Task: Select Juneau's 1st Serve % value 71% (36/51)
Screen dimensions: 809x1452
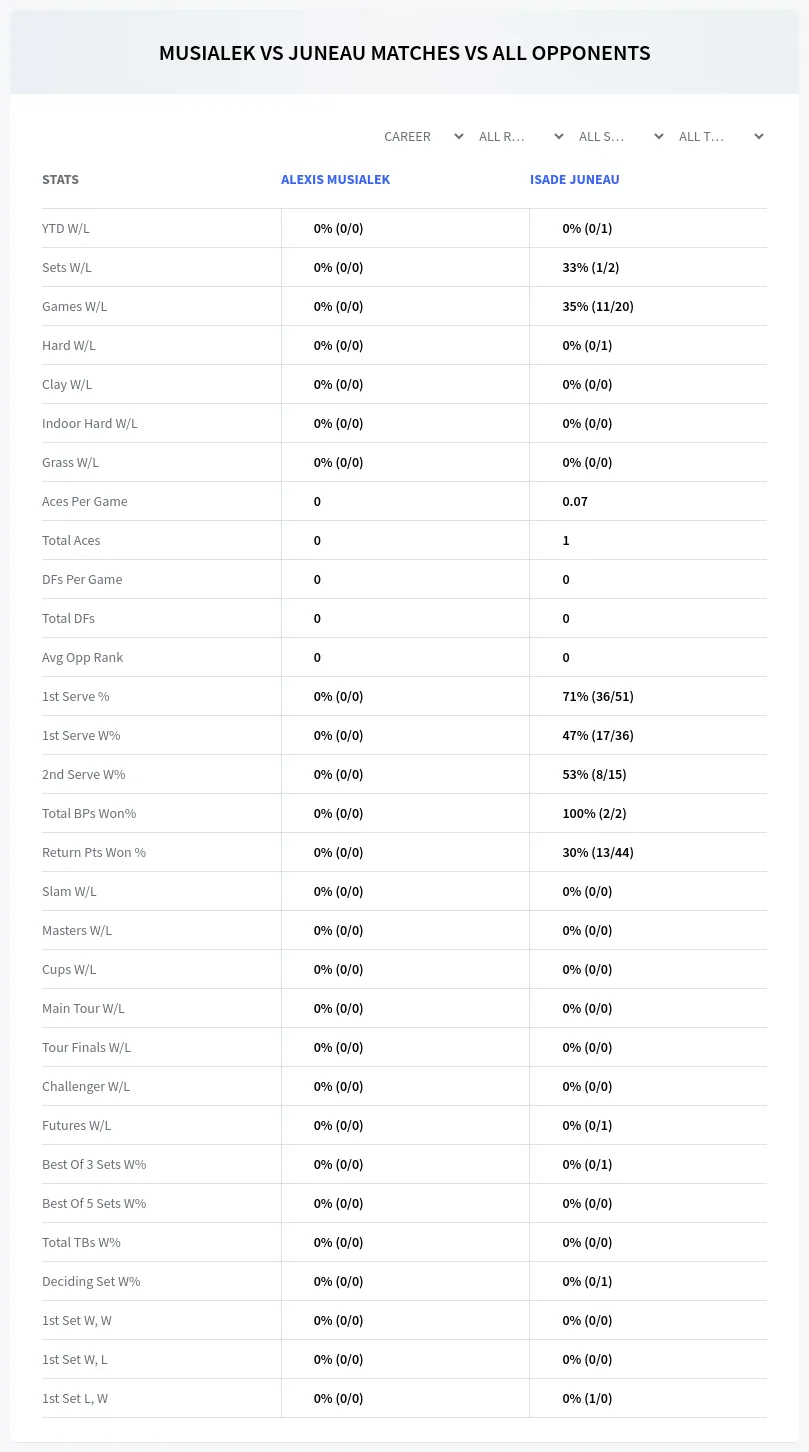Action: click(x=598, y=696)
